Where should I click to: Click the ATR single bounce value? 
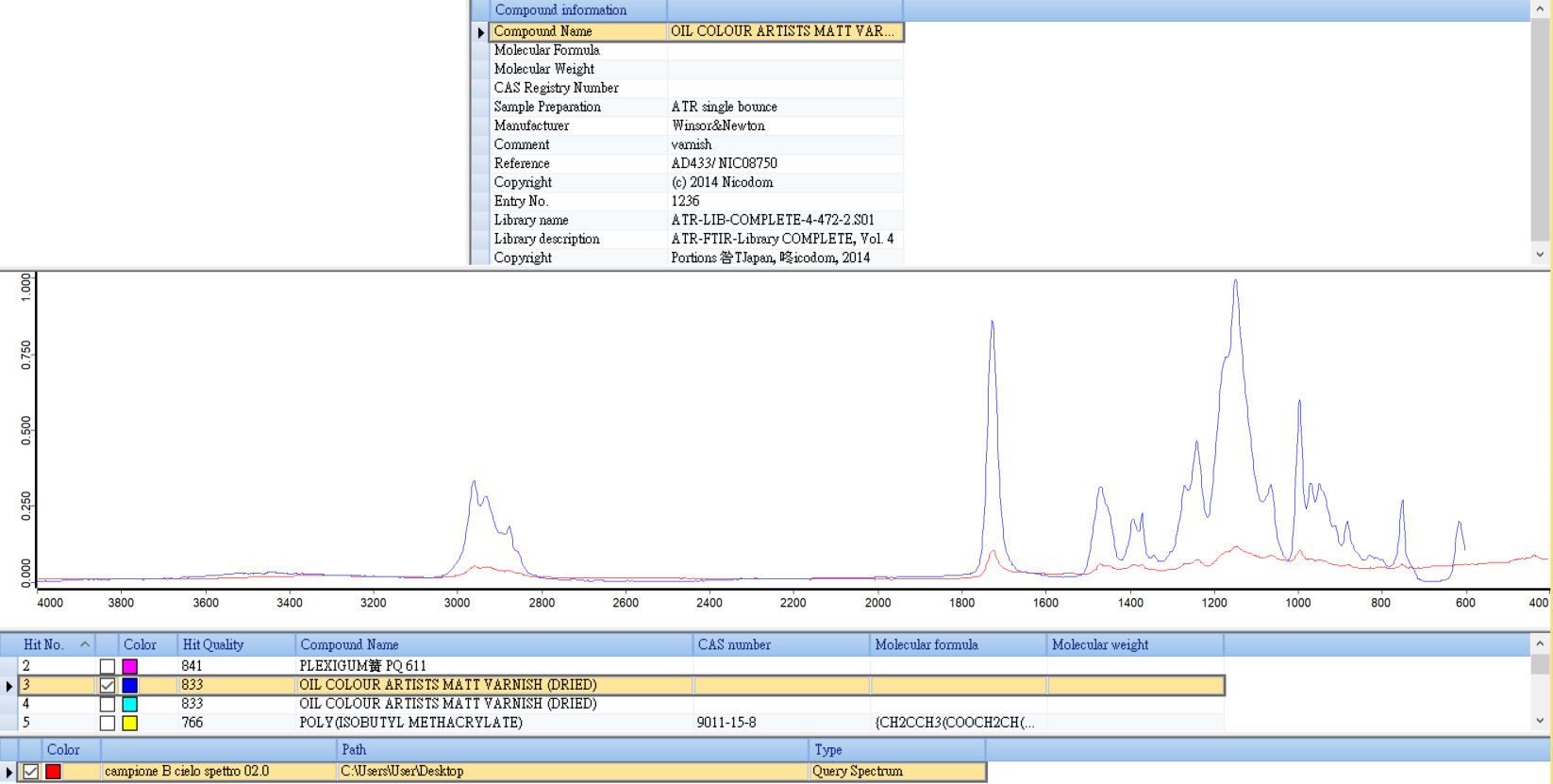coord(725,107)
